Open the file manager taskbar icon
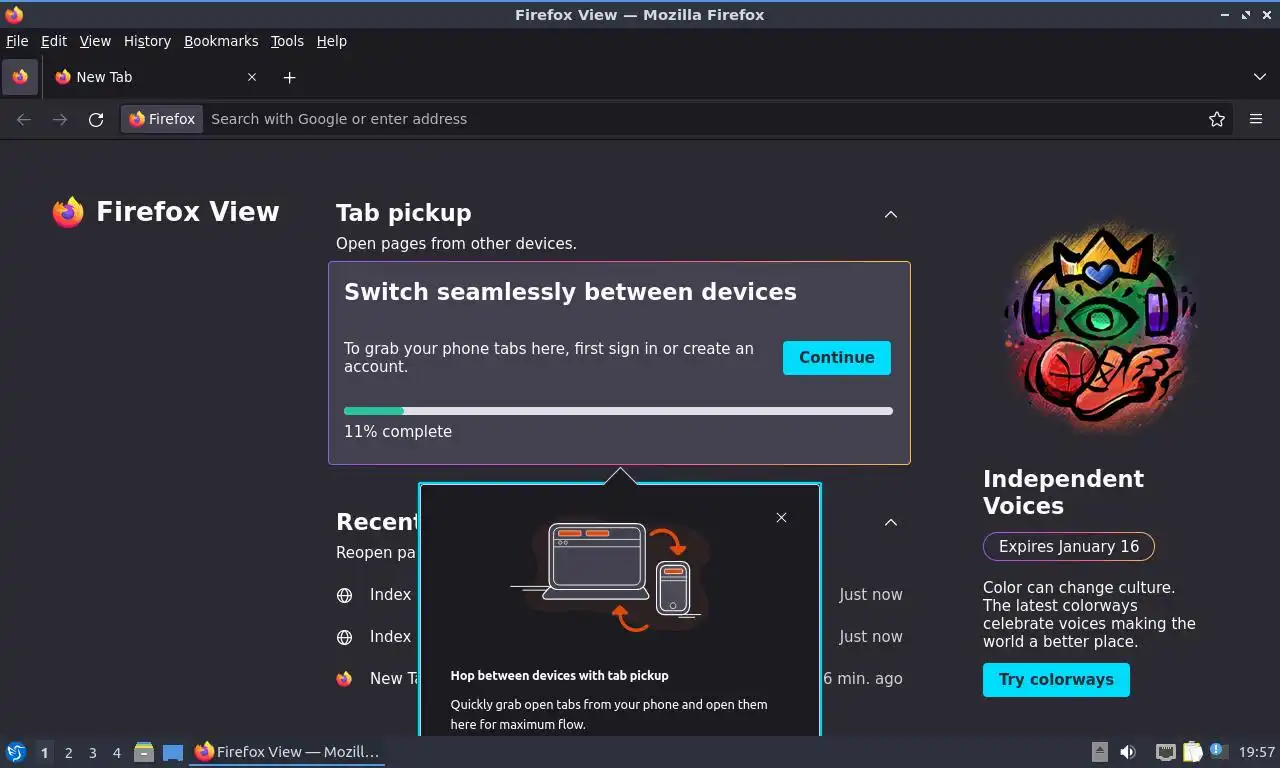 point(144,752)
